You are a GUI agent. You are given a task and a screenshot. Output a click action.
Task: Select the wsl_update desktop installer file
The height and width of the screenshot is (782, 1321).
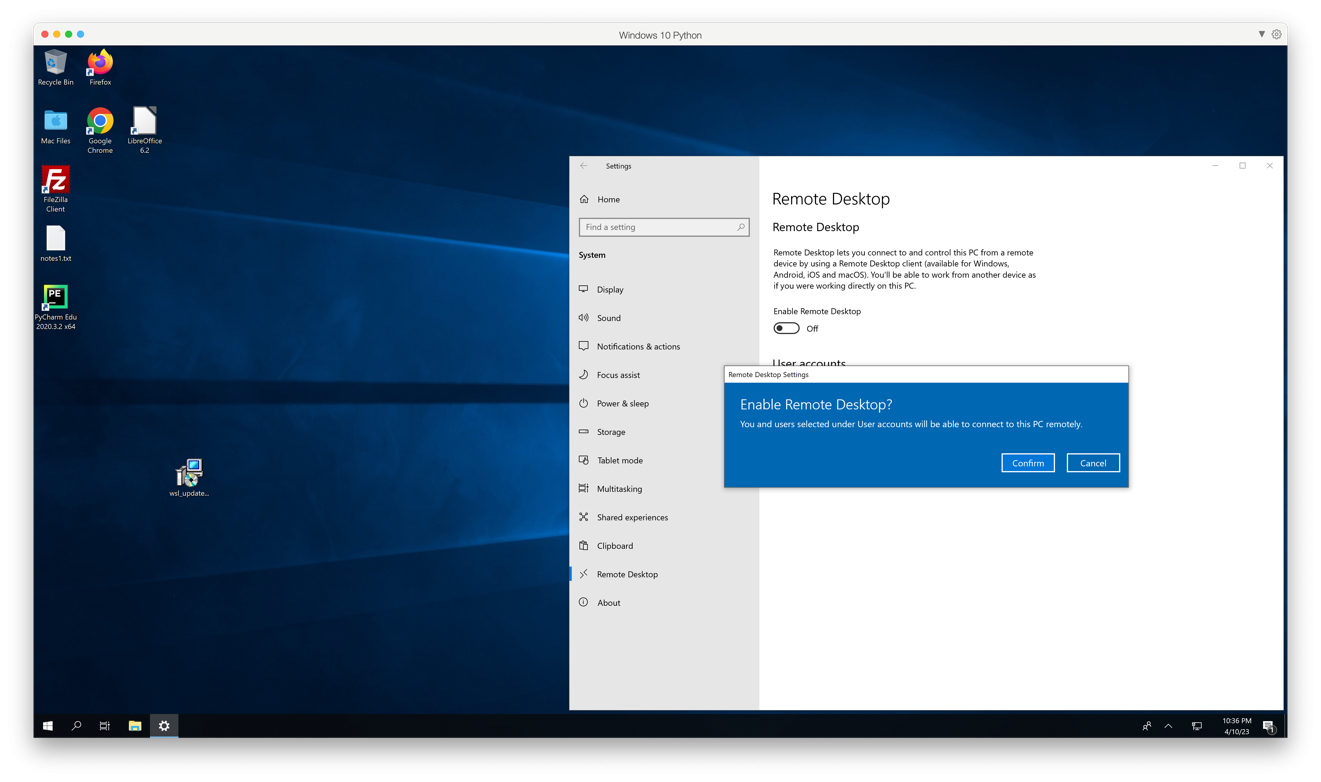189,478
